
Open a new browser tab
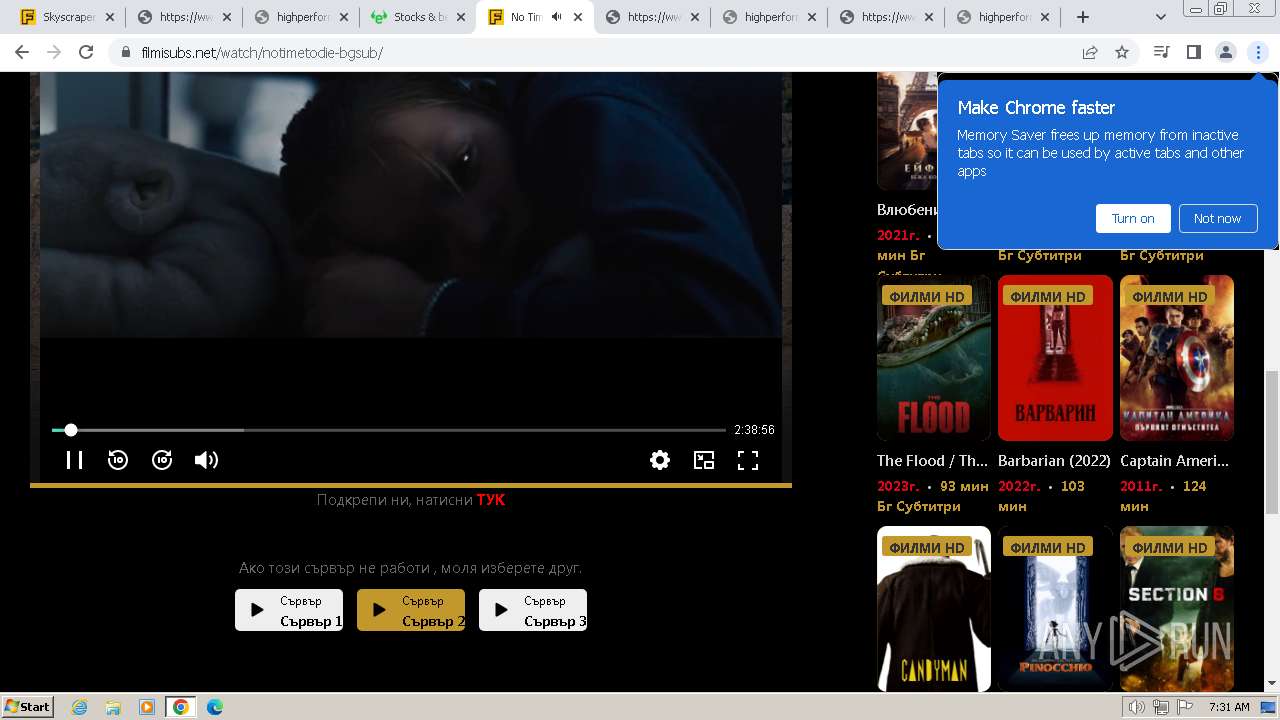coord(1083,17)
